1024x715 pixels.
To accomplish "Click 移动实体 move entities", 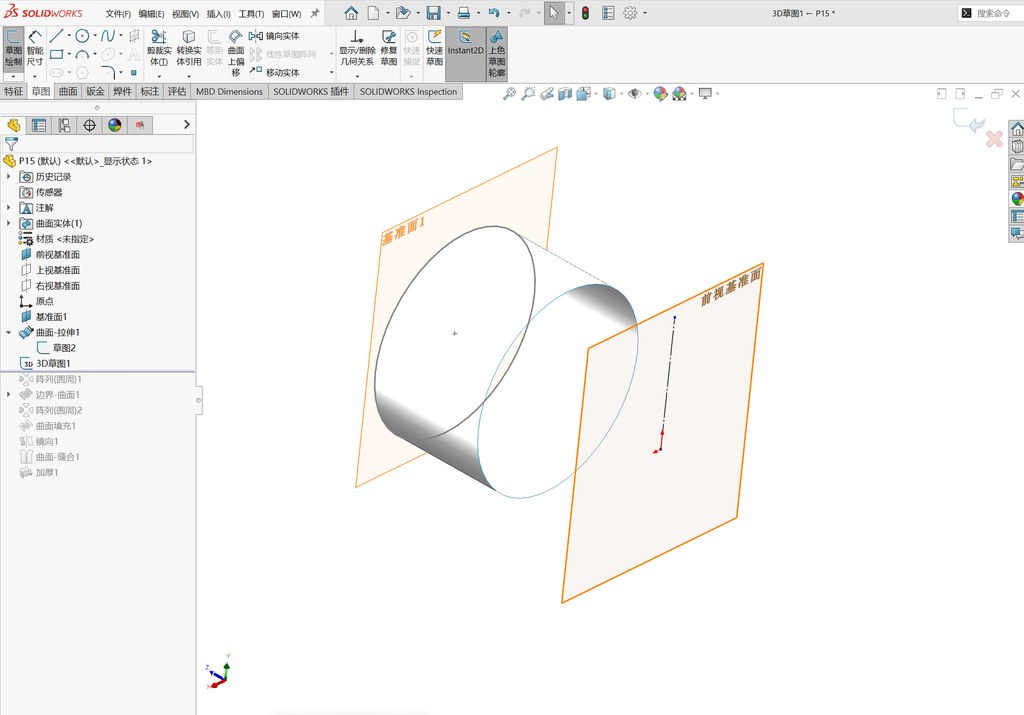I will [x=274, y=72].
